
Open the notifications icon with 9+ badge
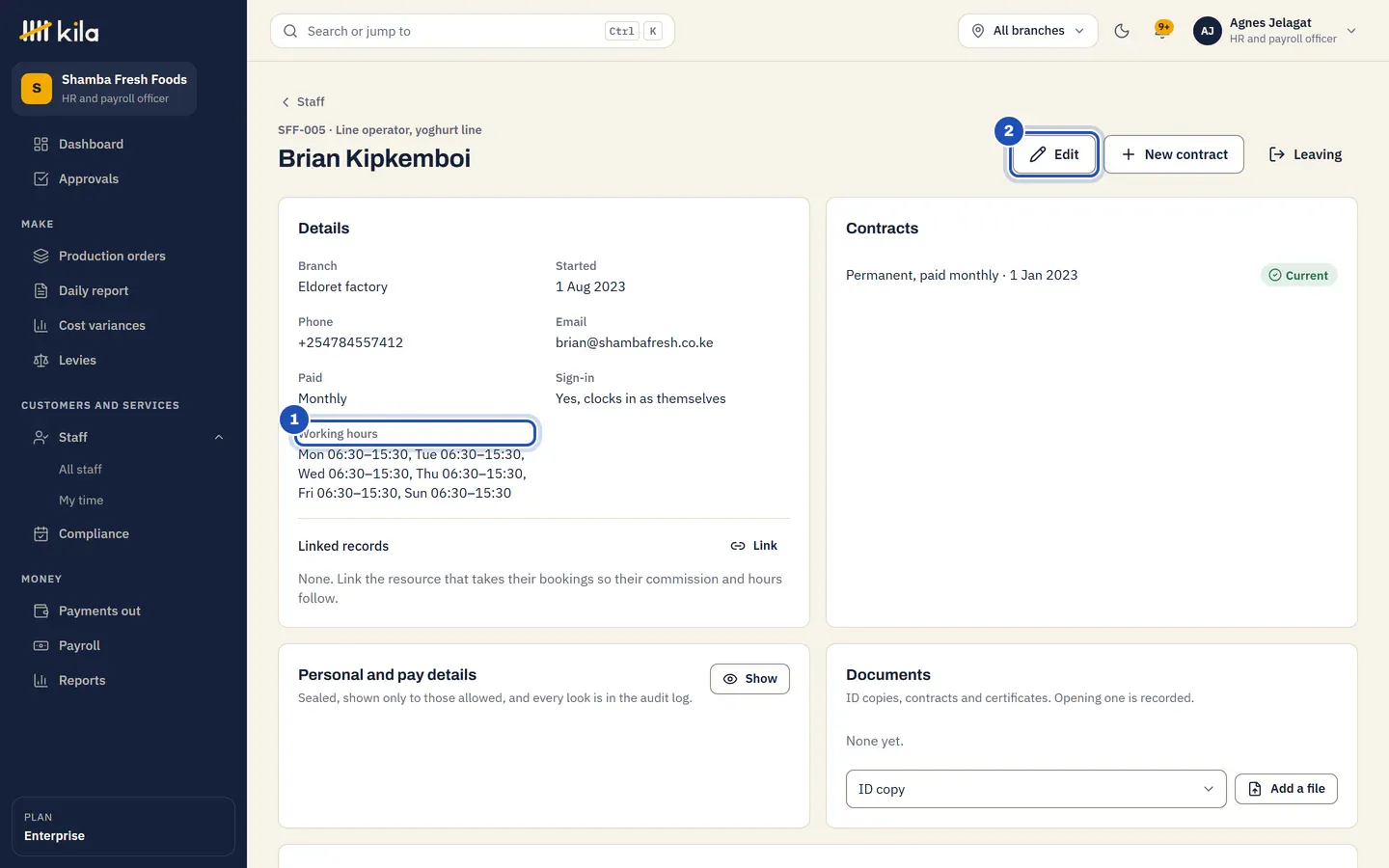tap(1163, 30)
